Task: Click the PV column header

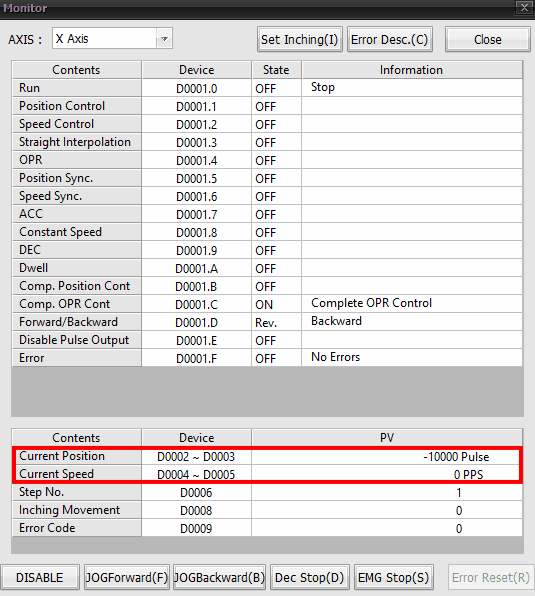Action: [x=387, y=438]
